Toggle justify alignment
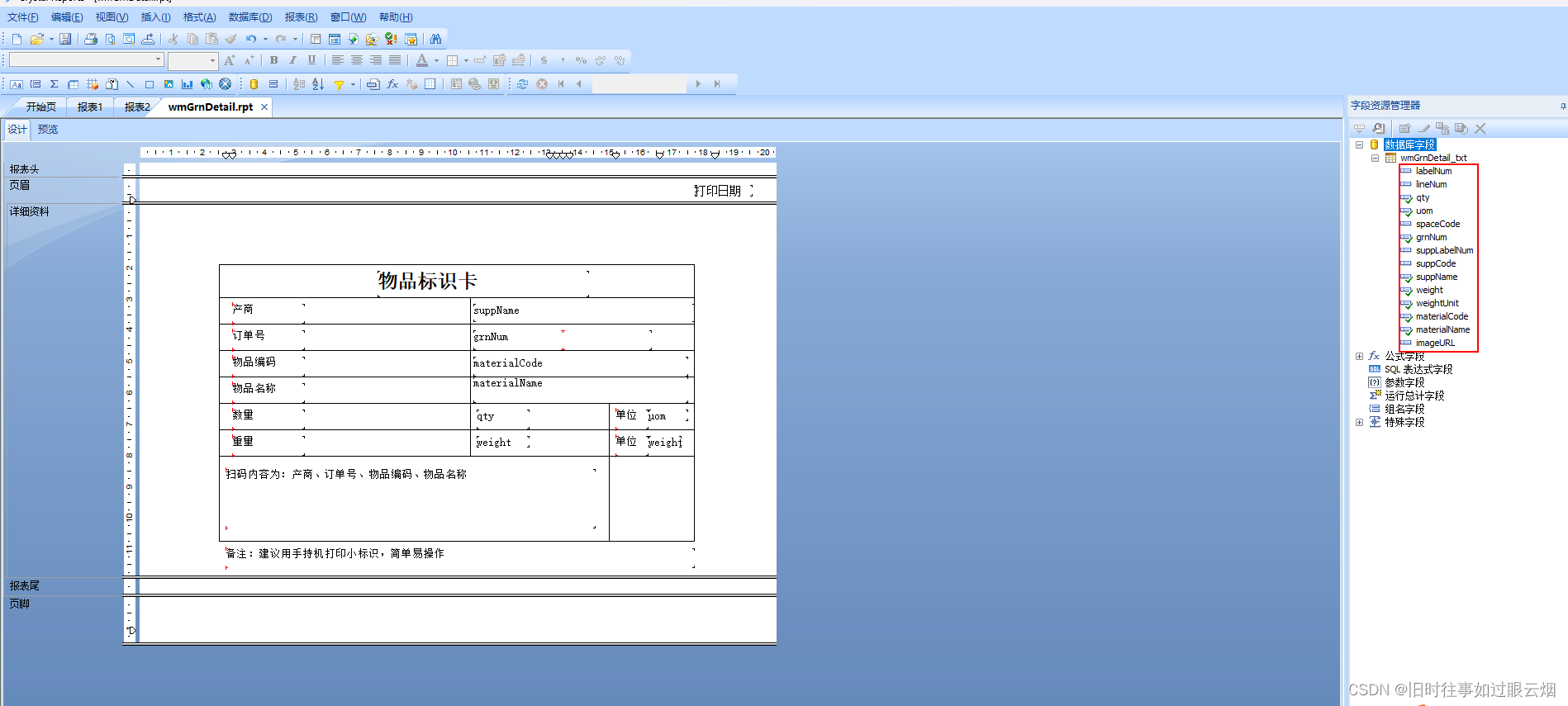 click(395, 60)
